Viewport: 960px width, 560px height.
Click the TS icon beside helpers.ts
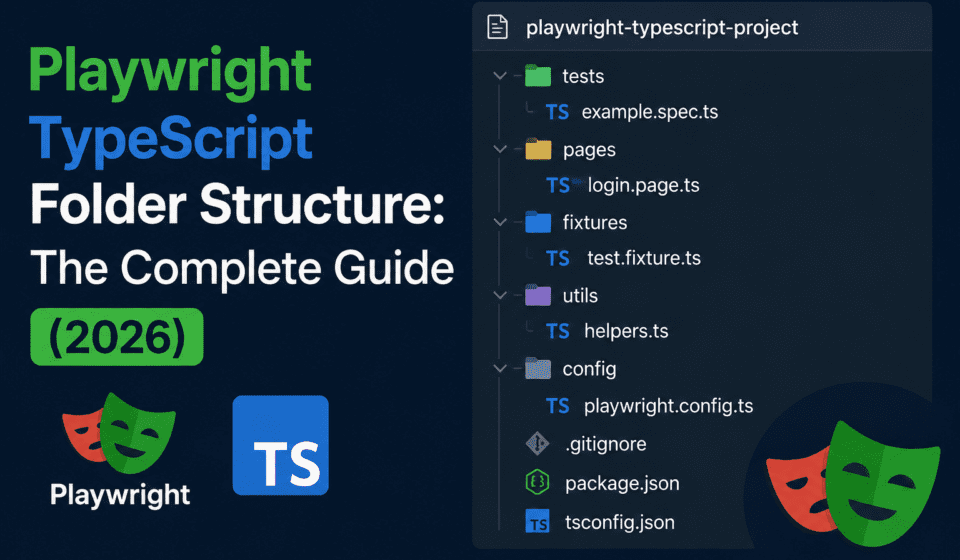click(x=558, y=331)
